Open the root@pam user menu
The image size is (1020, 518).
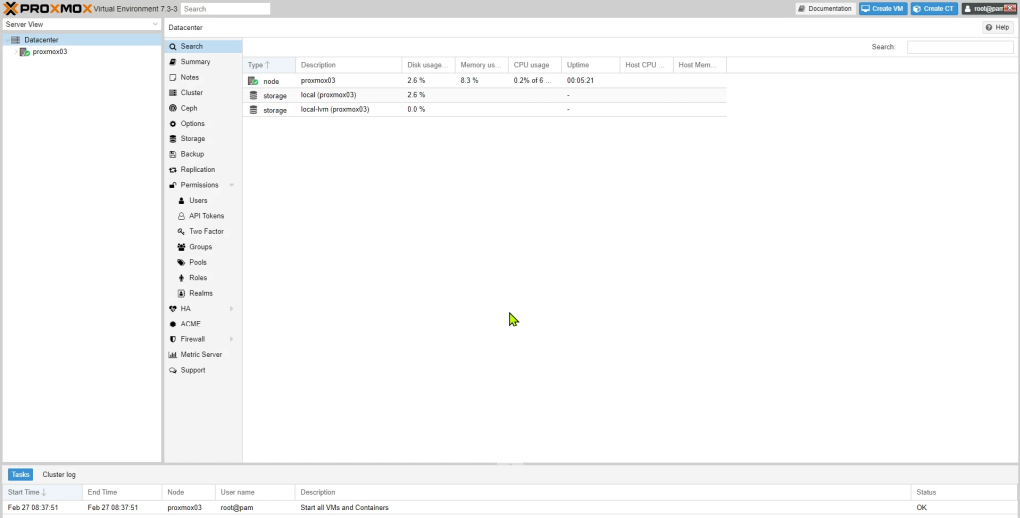point(989,8)
